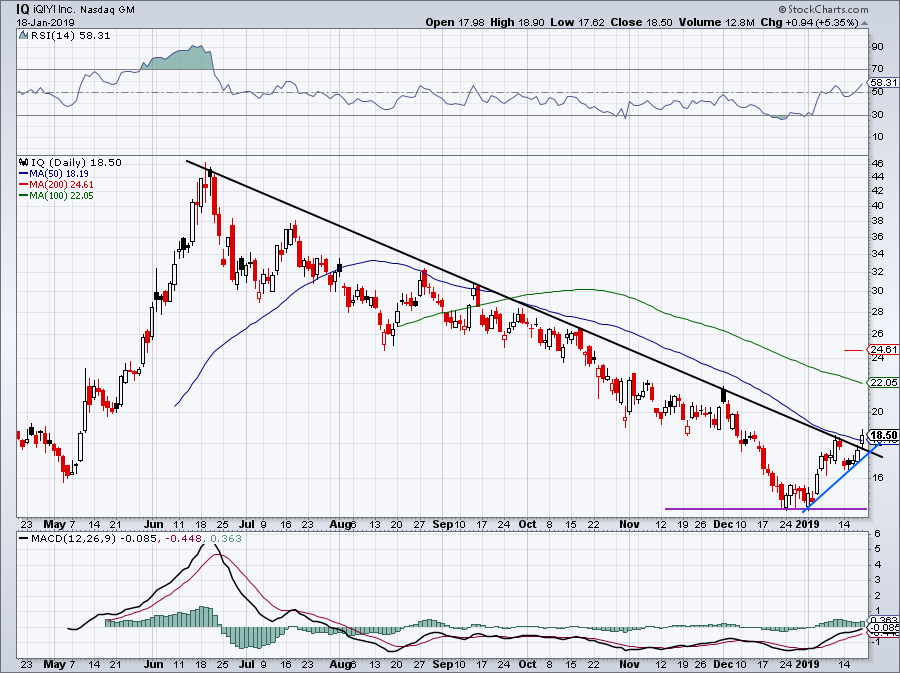The image size is (900, 673).
Task: Click the 40 level on price axis
Action: (x=878, y=206)
